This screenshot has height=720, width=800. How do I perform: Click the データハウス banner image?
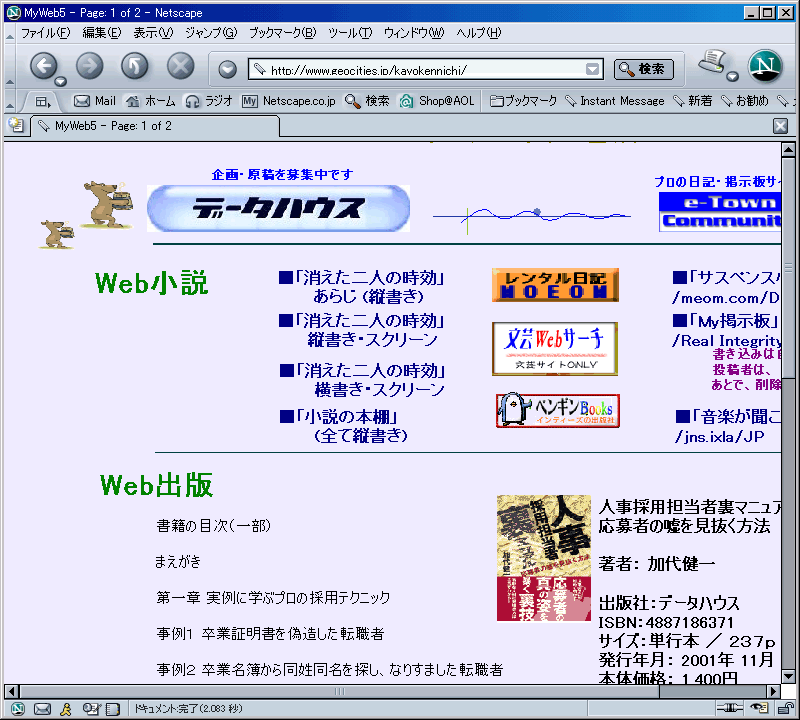click(x=279, y=208)
